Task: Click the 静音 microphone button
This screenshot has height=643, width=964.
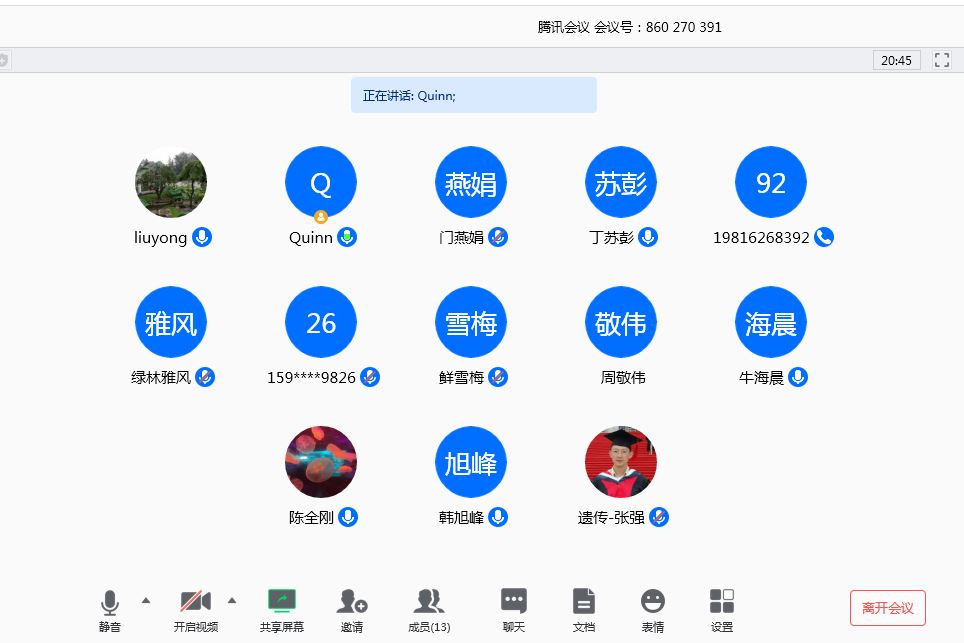Action: [109, 610]
